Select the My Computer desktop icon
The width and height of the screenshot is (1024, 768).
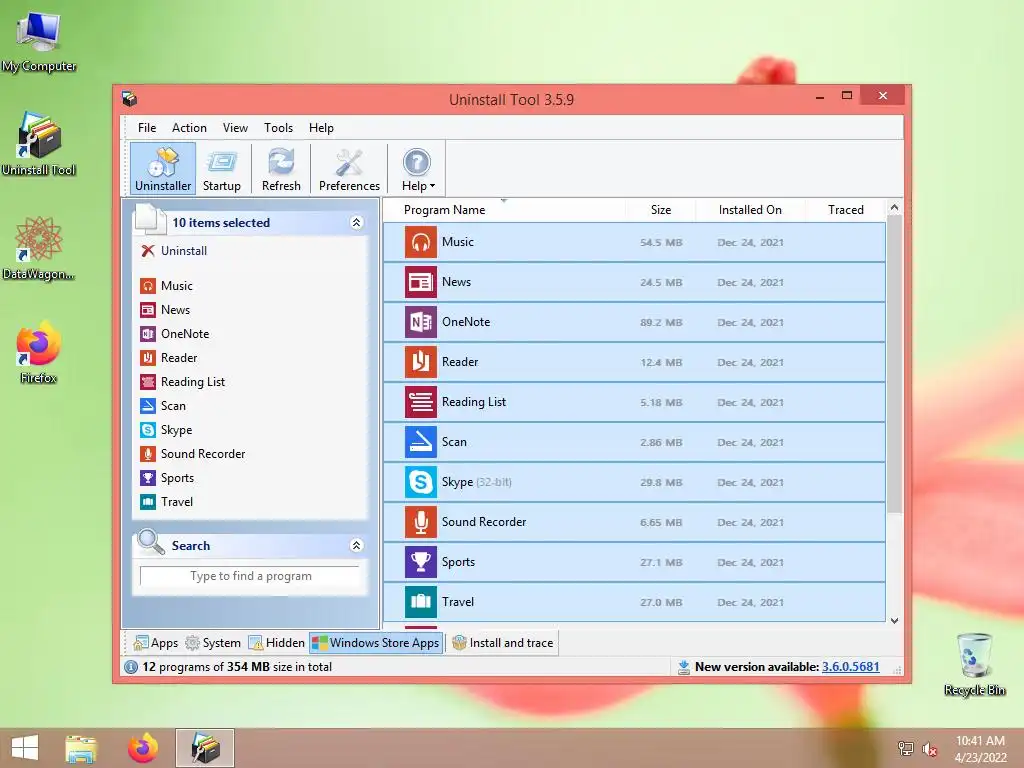[39, 42]
